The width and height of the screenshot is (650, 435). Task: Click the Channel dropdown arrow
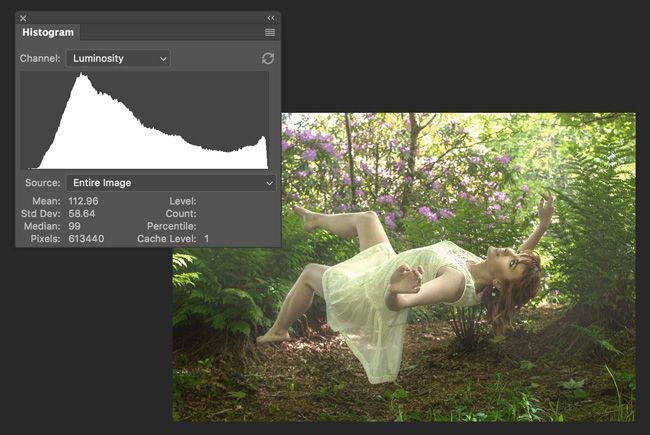point(163,59)
